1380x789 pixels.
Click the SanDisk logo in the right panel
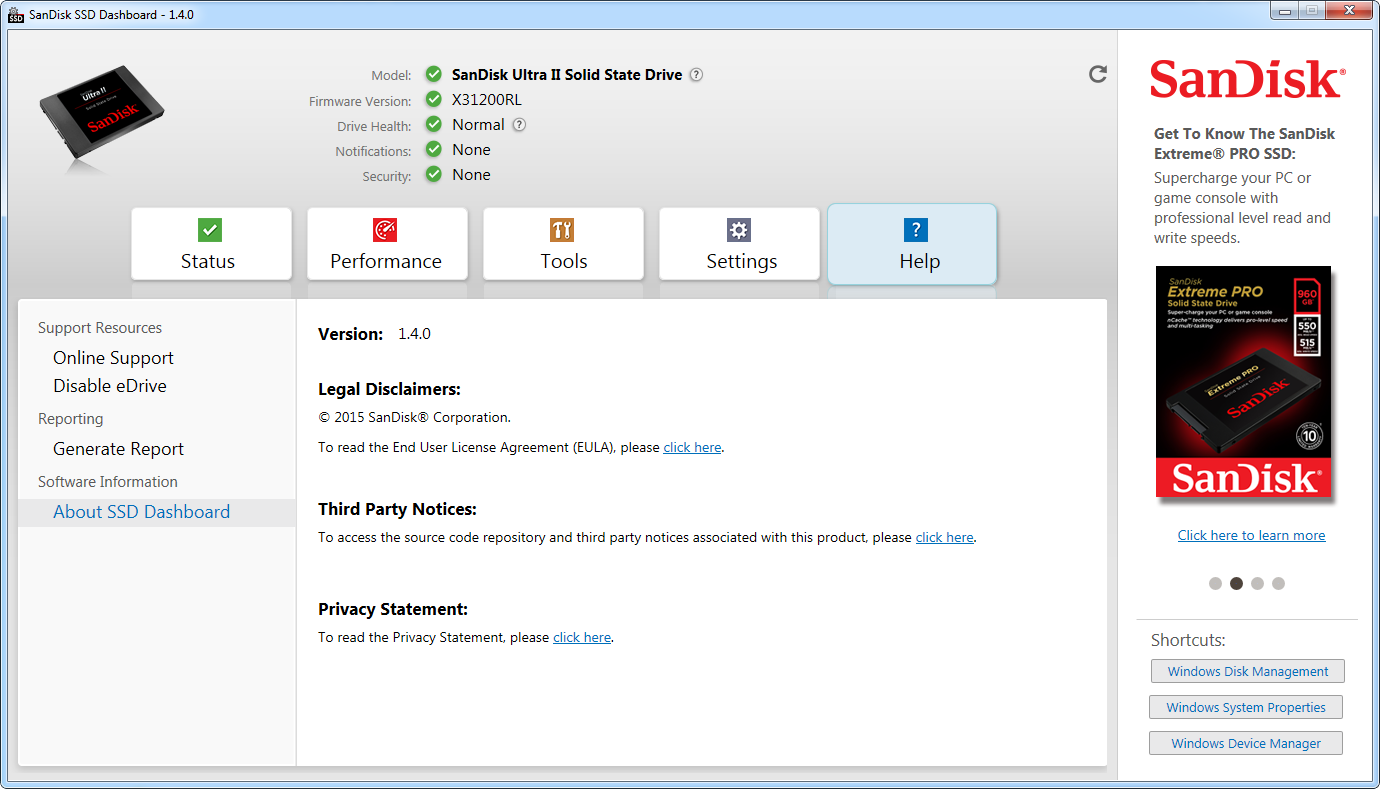point(1247,79)
